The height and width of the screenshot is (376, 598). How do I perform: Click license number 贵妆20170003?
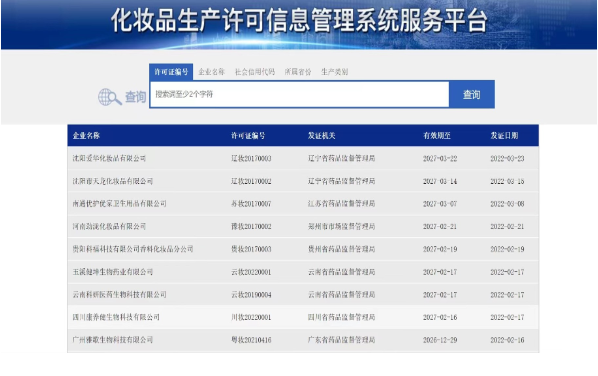[251, 249]
